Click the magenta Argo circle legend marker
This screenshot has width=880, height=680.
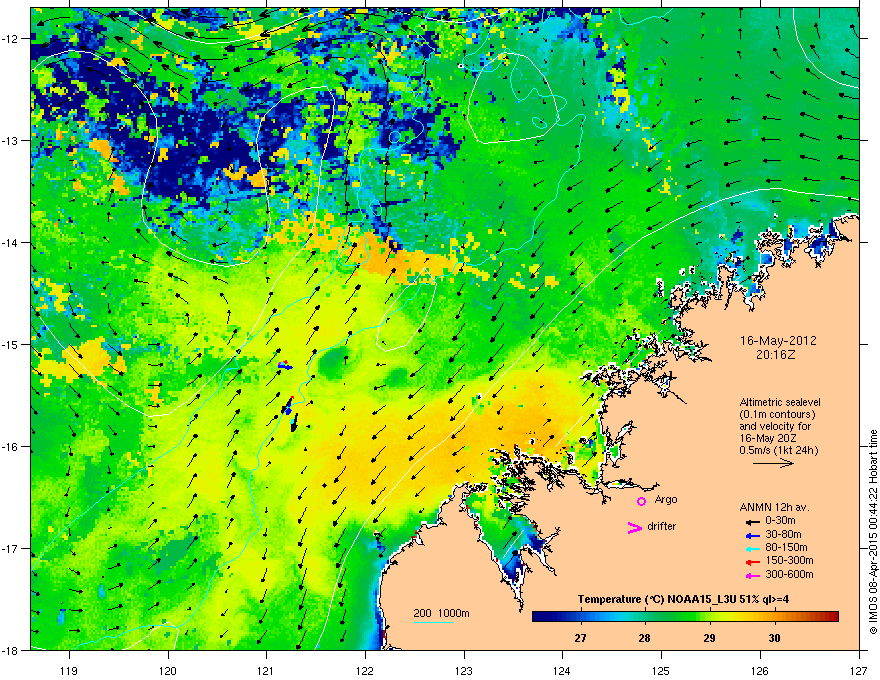(641, 501)
